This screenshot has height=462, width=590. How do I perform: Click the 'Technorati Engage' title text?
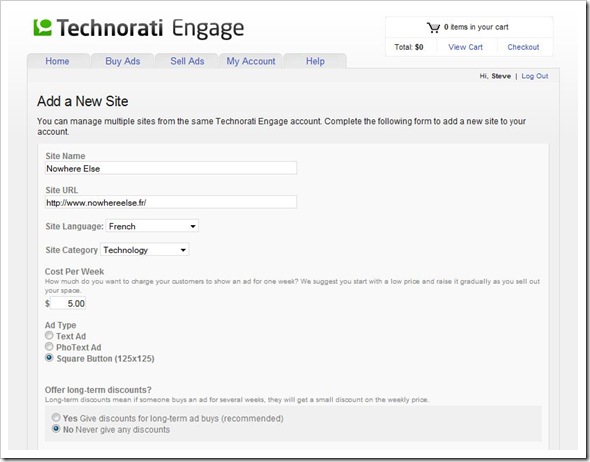click(151, 28)
